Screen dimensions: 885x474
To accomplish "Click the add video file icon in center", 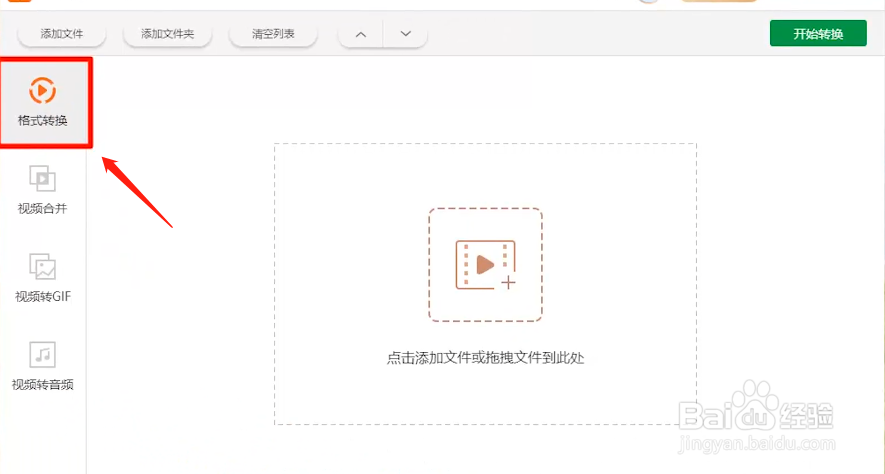I will pos(485,265).
